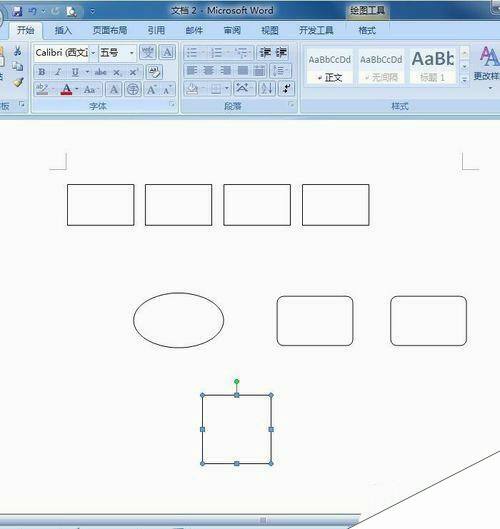The height and width of the screenshot is (529, 500).
Task: Open the font color dropdown arrow
Action: (x=77, y=89)
